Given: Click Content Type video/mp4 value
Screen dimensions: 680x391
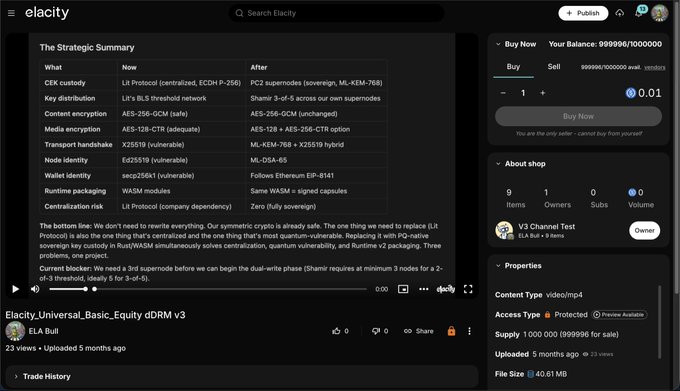Looking at the screenshot, I should (x=564, y=295).
